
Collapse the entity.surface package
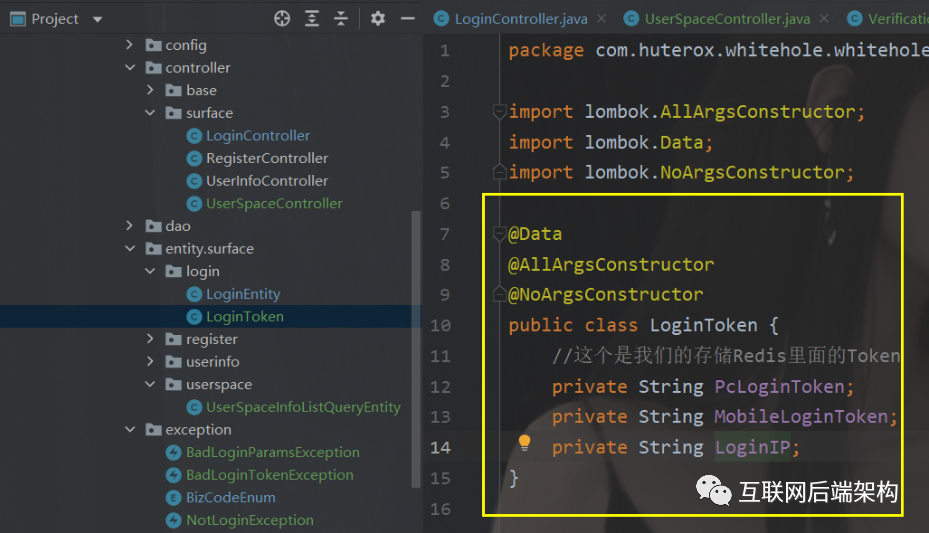(130, 248)
